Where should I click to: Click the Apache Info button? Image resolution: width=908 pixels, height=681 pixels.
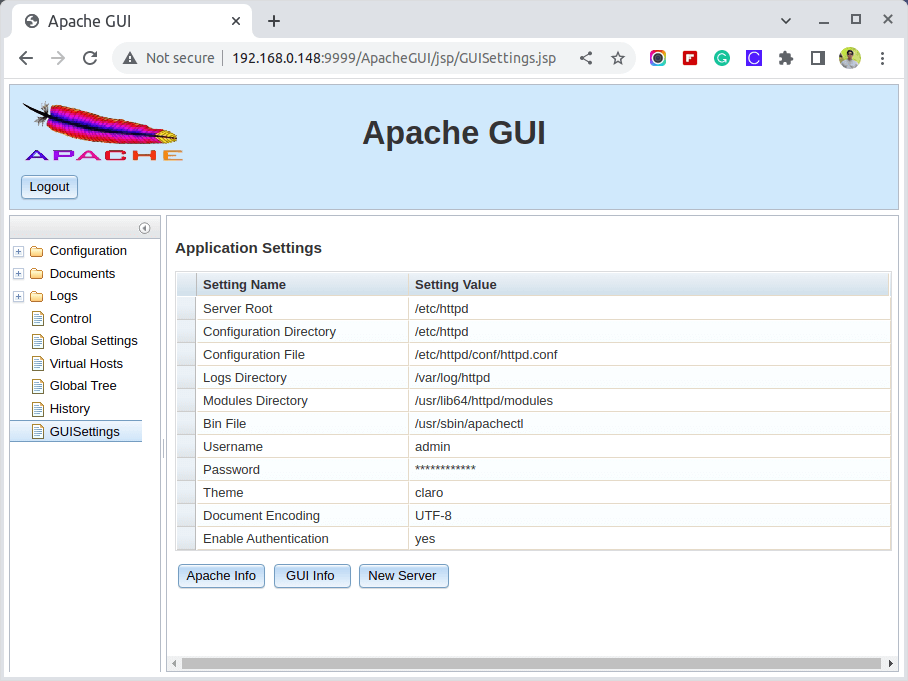point(221,576)
